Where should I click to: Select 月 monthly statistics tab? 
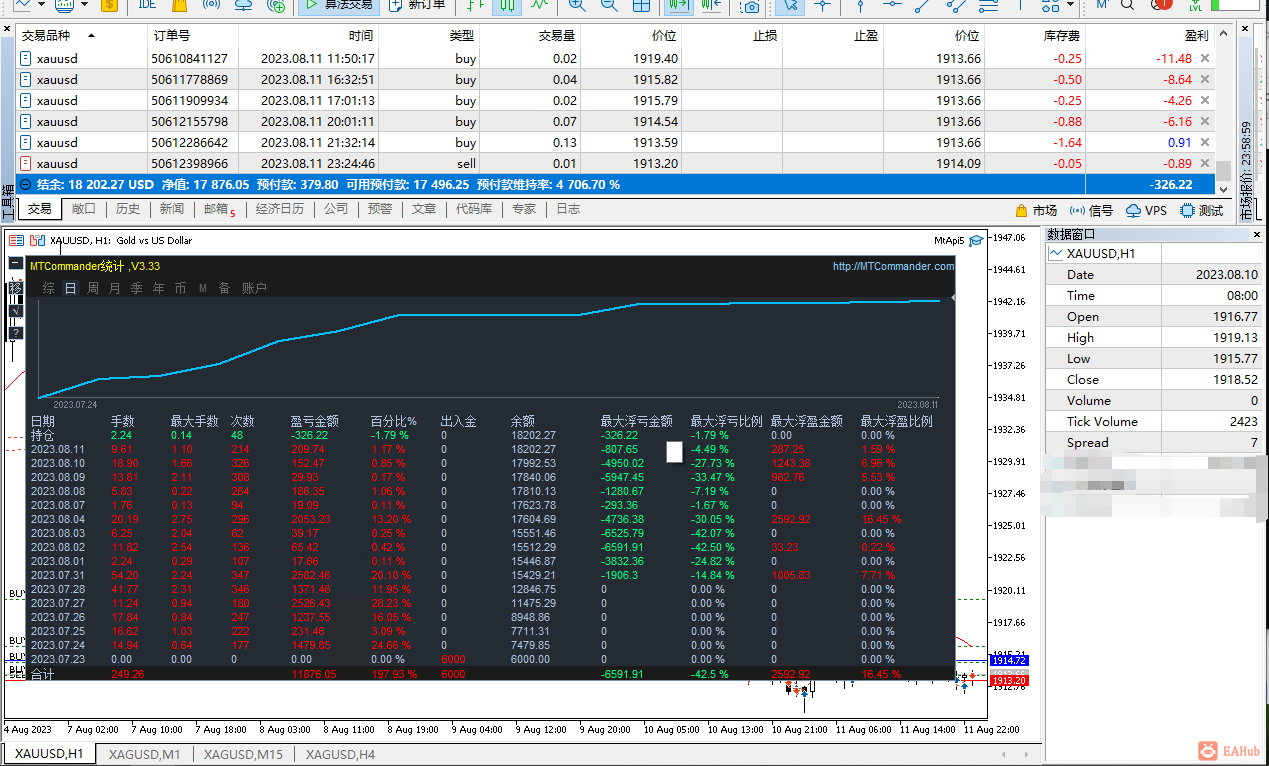pyautogui.click(x=115, y=288)
